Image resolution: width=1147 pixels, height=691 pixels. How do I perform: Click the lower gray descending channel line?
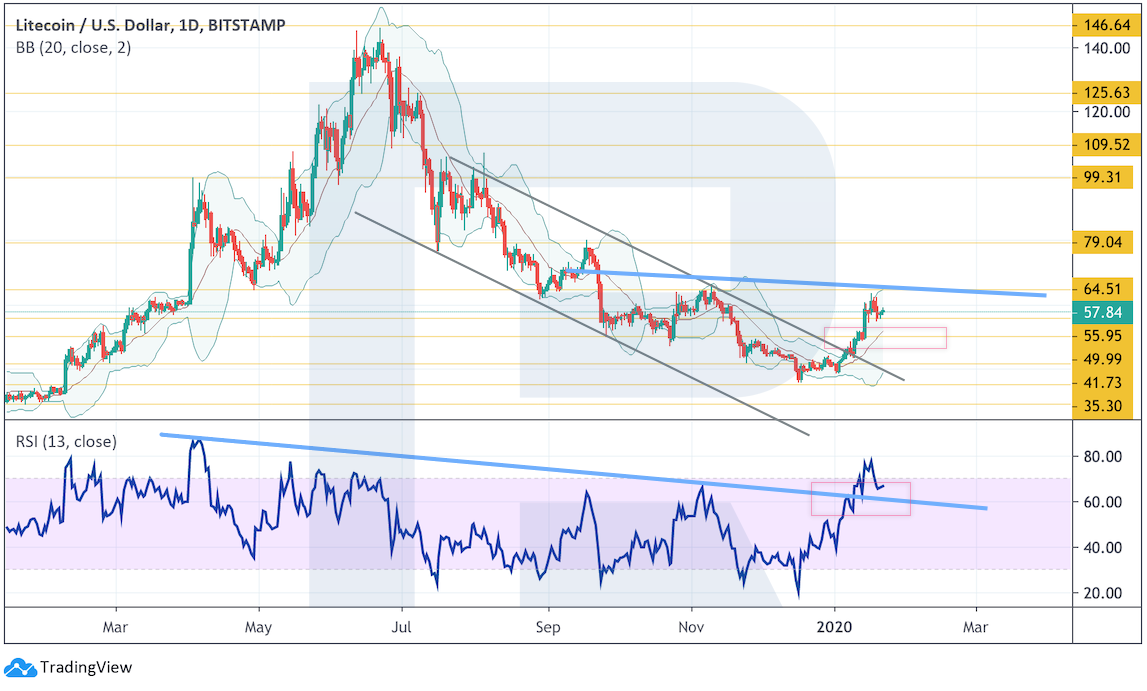point(582,324)
